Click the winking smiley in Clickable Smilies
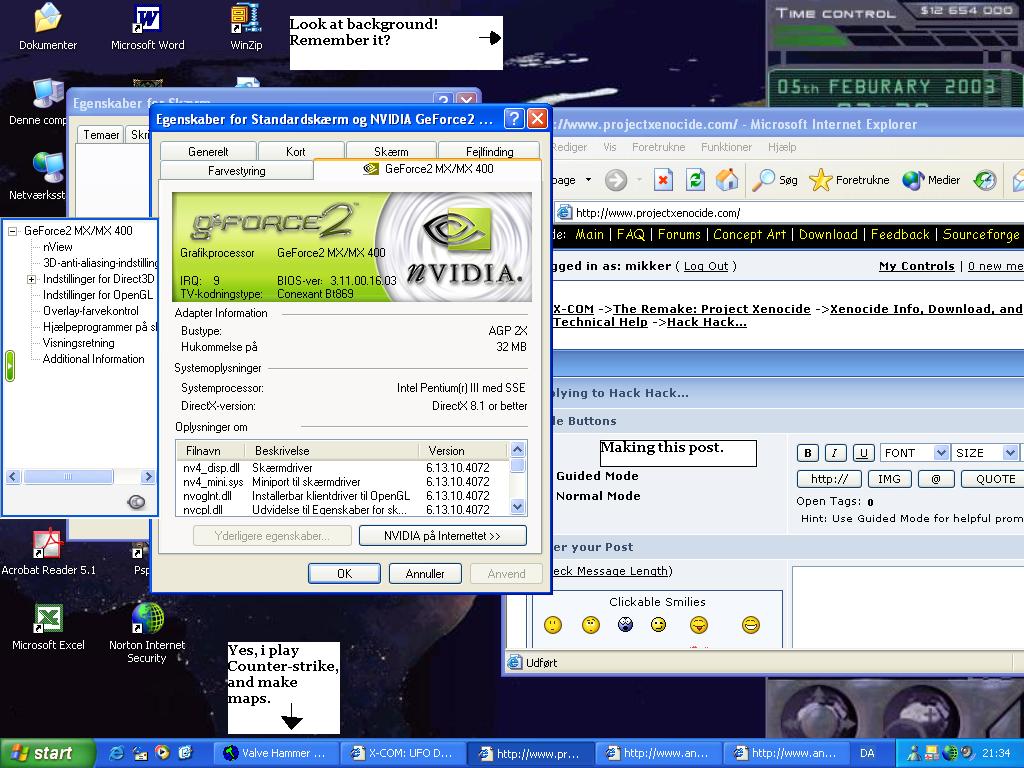1024x768 pixels. click(x=658, y=625)
